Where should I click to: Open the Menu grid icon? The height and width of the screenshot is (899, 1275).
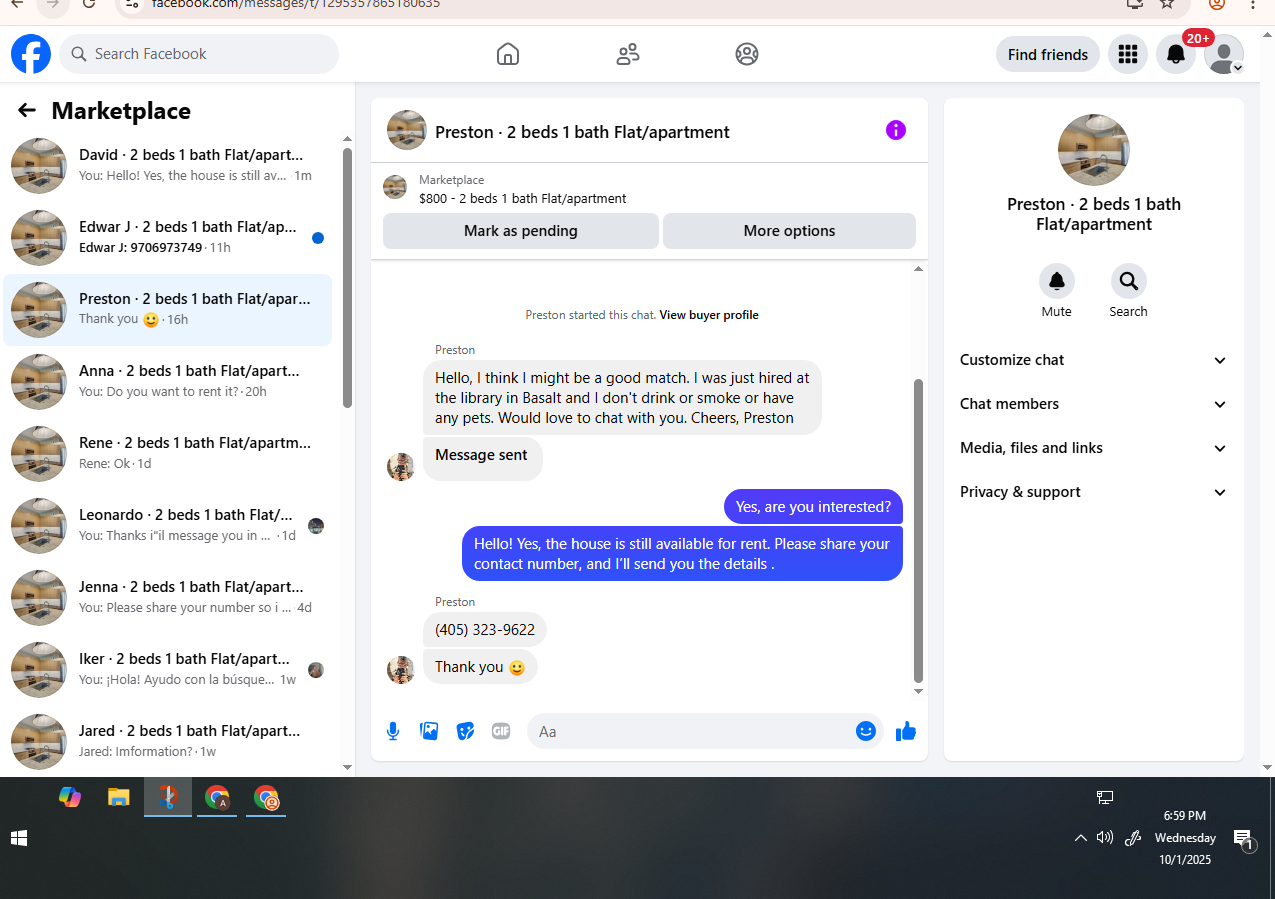click(x=1128, y=54)
